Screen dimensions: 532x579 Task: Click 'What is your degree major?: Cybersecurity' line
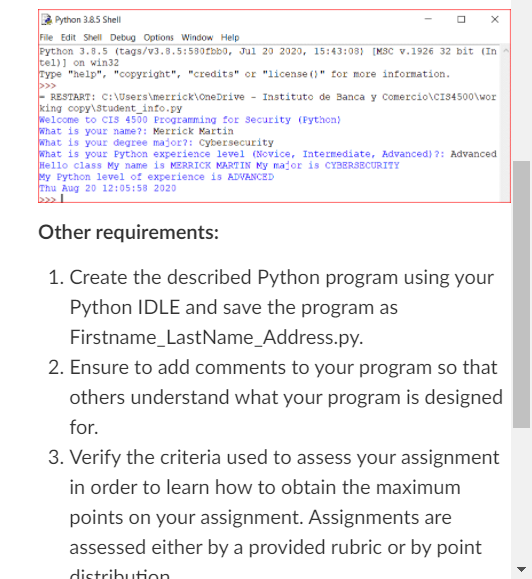point(157,143)
